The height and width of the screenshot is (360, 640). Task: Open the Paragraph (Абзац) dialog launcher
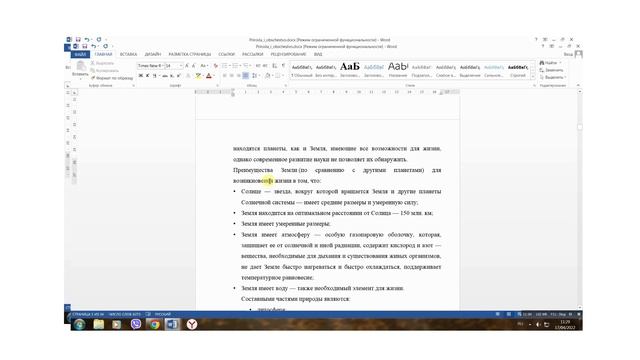pyautogui.click(x=285, y=86)
